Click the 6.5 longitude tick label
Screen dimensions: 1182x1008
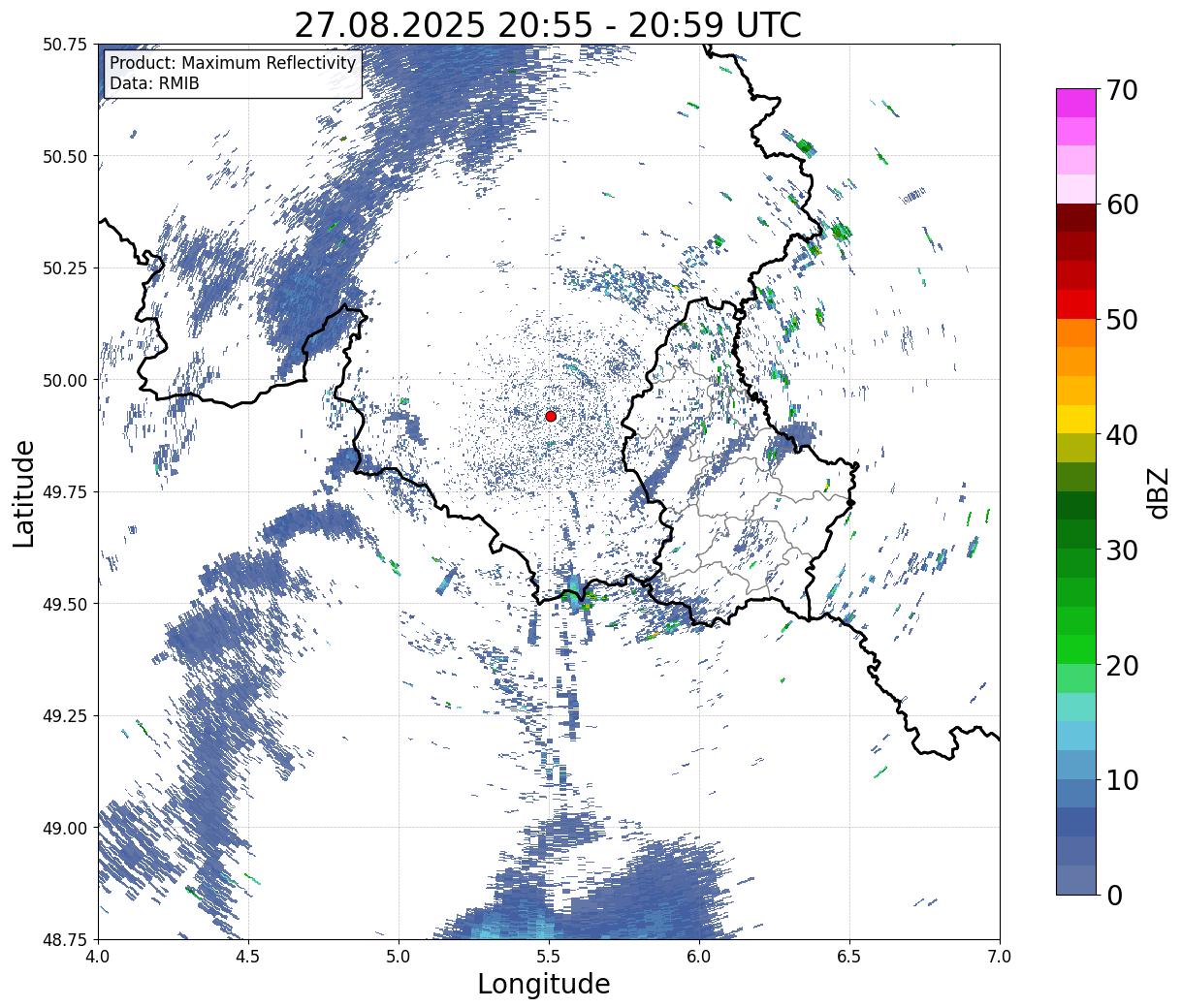[849, 957]
